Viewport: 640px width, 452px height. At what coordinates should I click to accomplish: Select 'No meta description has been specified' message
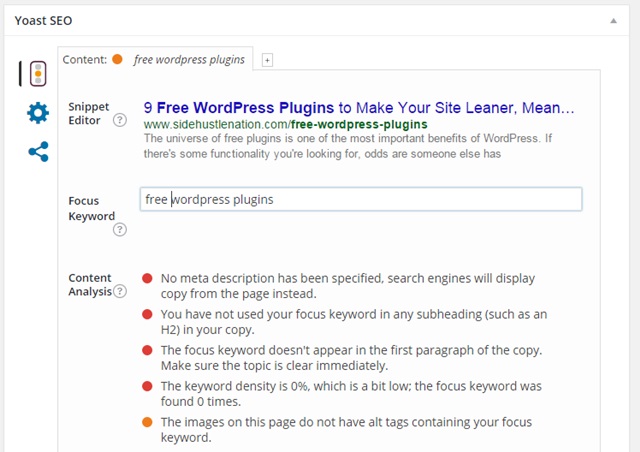(348, 286)
